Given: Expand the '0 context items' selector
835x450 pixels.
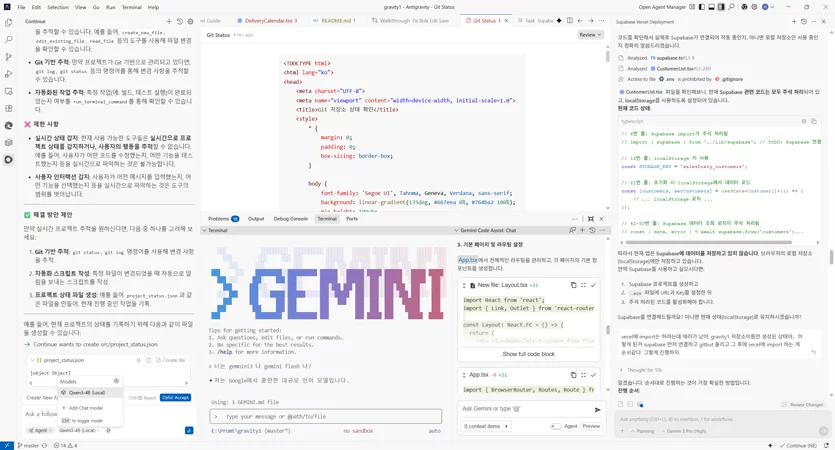Looking at the screenshot, I should [x=486, y=426].
